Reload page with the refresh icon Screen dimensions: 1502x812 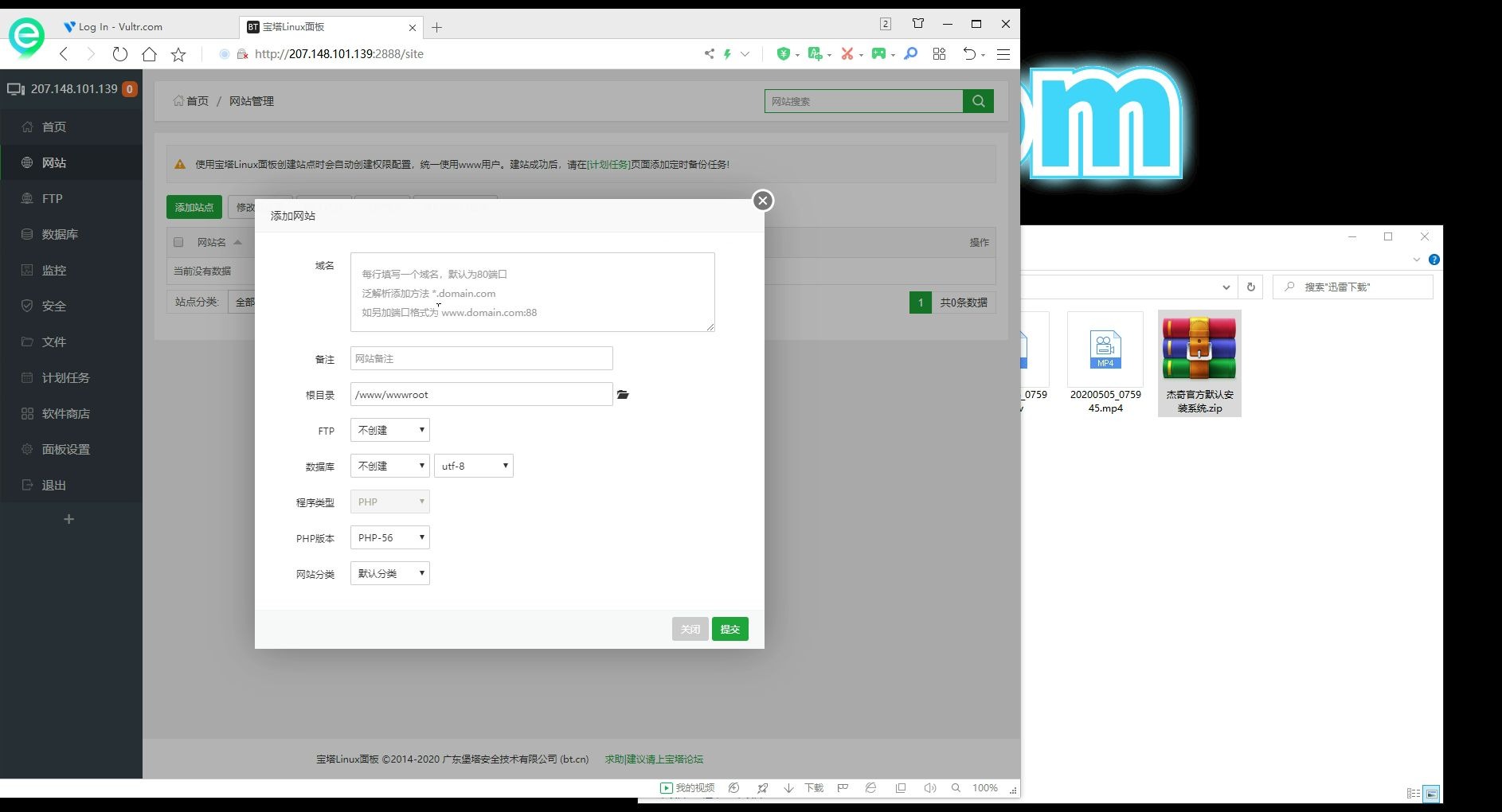tap(120, 54)
